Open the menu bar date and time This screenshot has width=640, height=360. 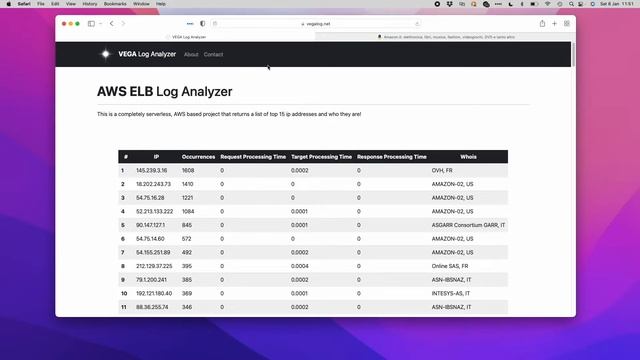click(616, 4)
